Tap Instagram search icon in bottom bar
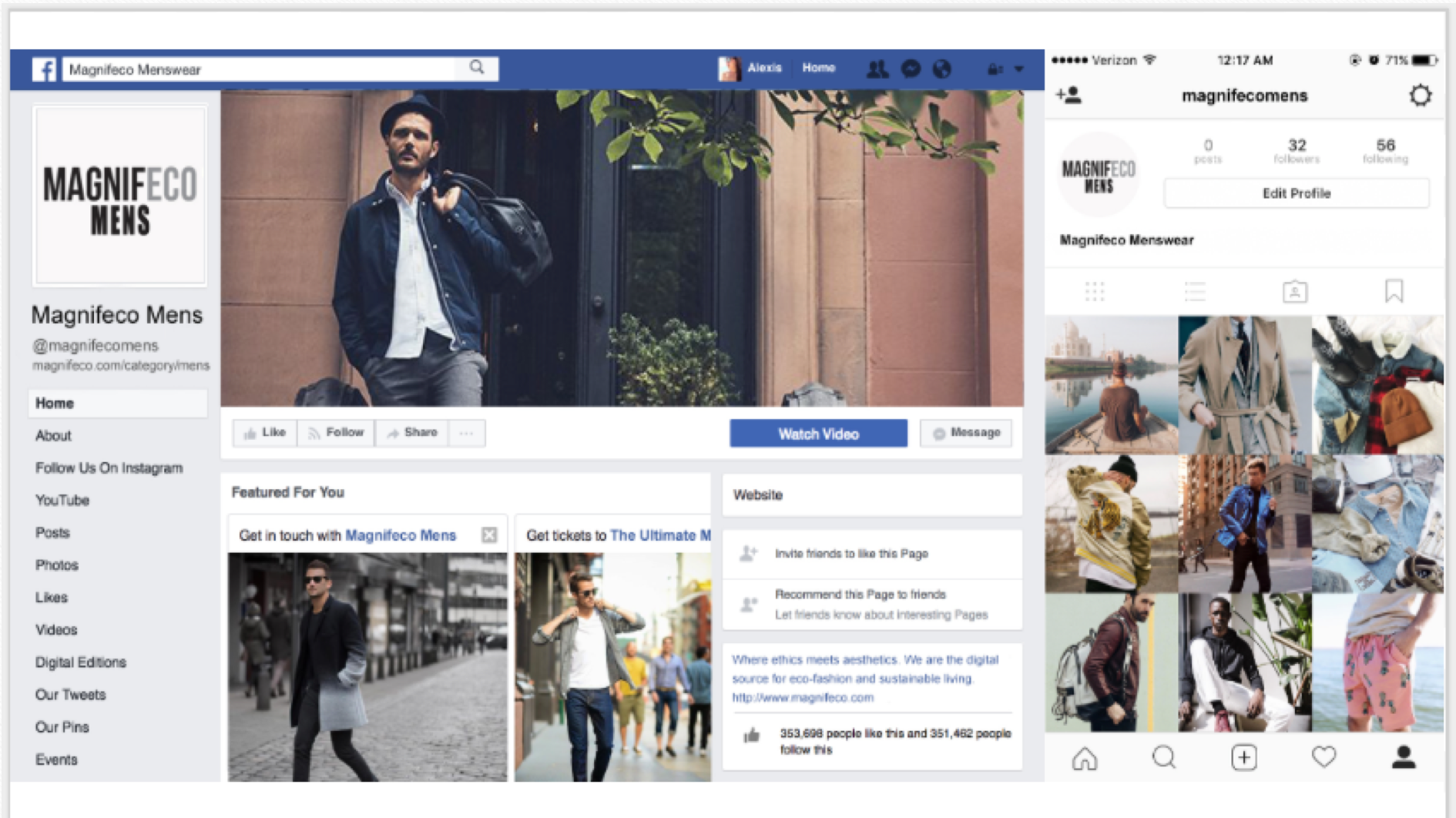1456x818 pixels. (1164, 758)
